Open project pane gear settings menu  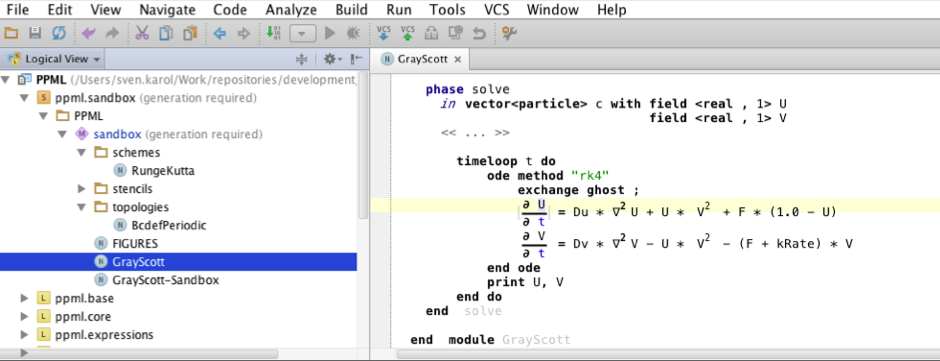tap(332, 59)
